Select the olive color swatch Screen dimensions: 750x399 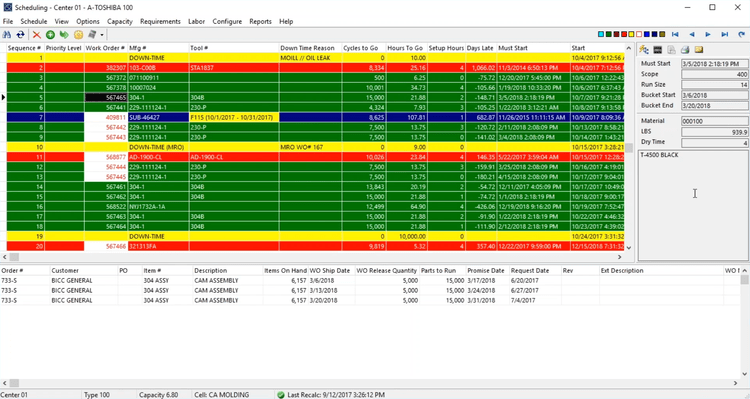(x=662, y=34)
